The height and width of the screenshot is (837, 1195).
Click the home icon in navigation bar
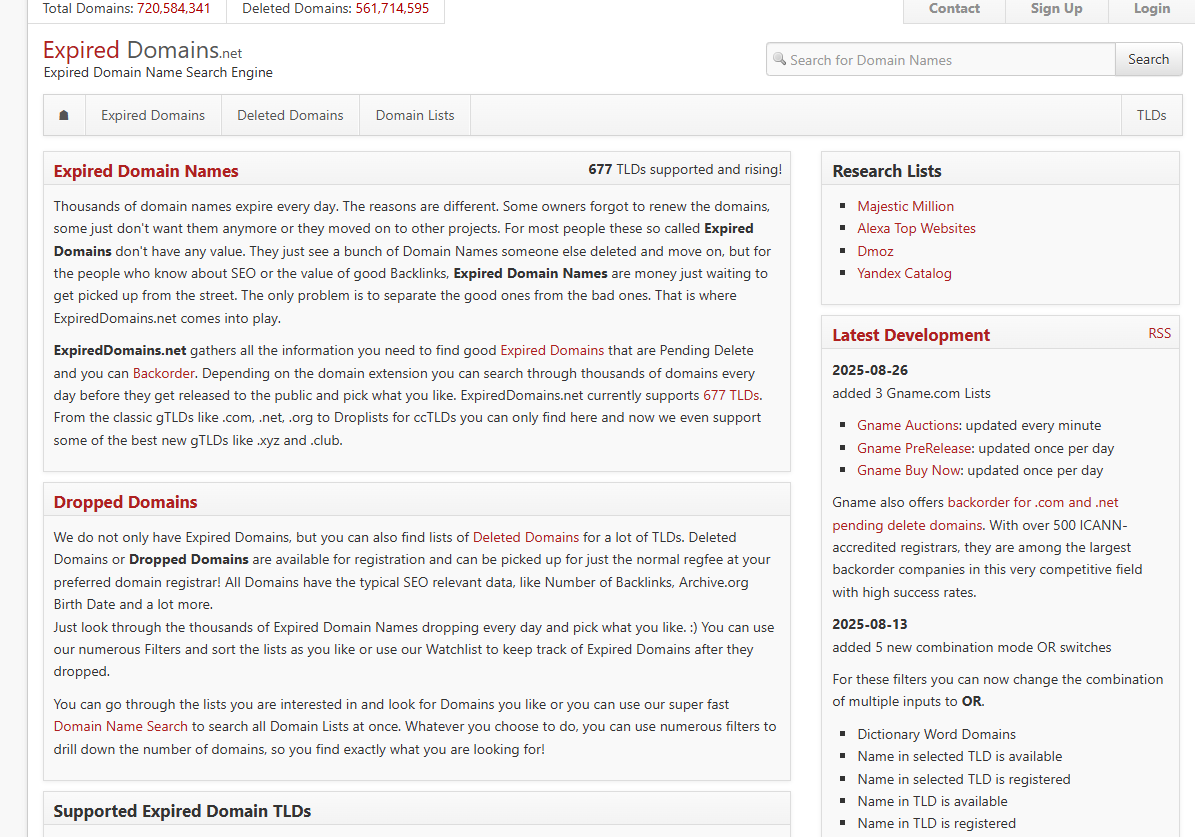point(64,115)
